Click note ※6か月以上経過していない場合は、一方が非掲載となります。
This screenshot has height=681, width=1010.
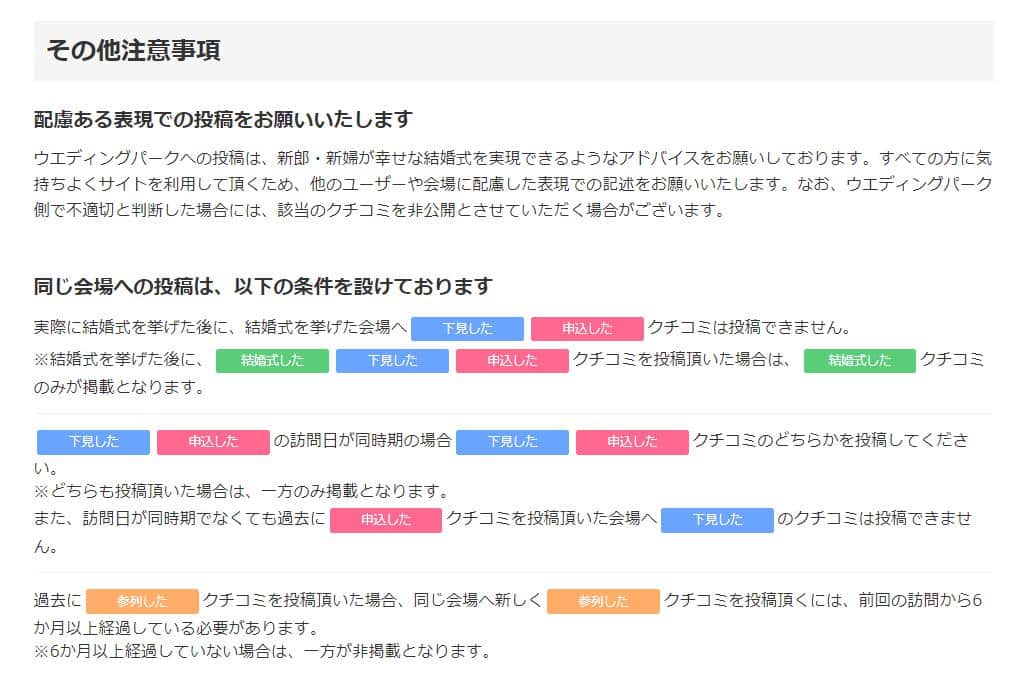(263, 651)
